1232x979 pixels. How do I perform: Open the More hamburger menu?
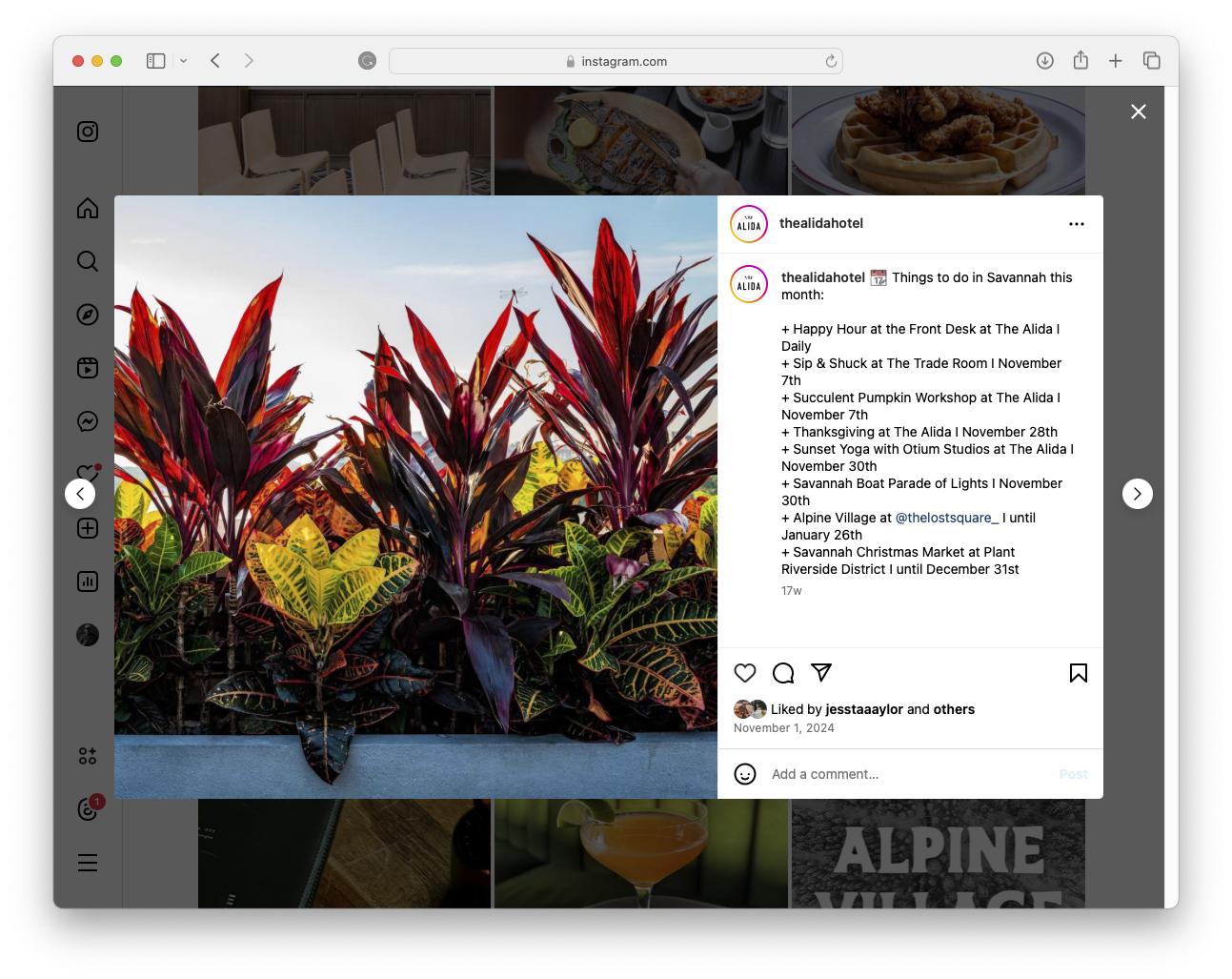[x=88, y=863]
